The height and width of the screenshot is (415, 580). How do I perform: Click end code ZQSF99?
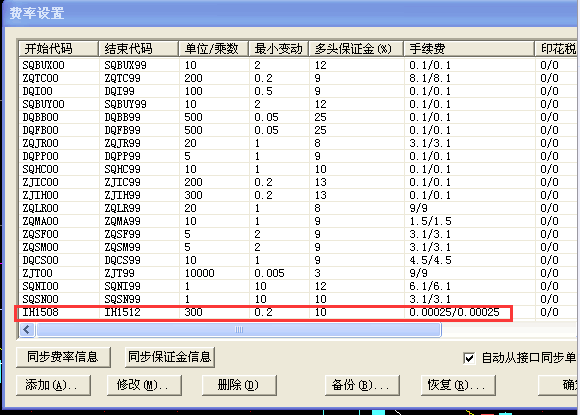122,234
